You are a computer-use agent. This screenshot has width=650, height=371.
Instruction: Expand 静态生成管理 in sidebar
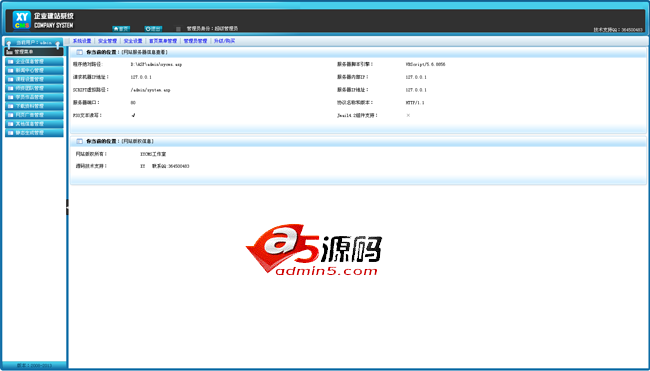click(x=34, y=133)
